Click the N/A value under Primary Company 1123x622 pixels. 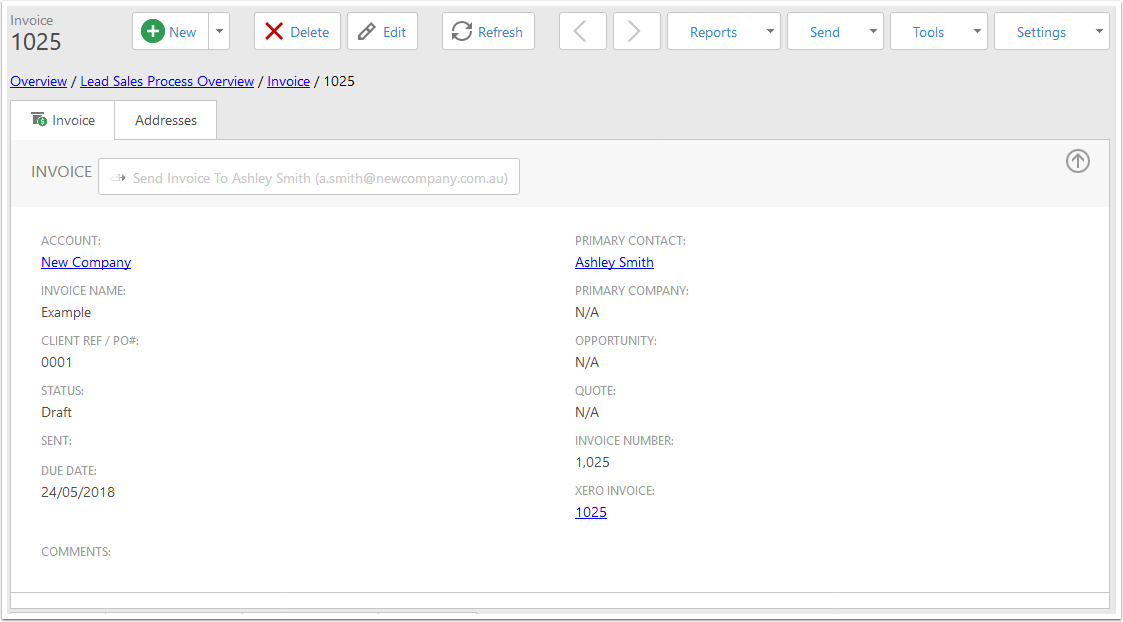point(587,312)
